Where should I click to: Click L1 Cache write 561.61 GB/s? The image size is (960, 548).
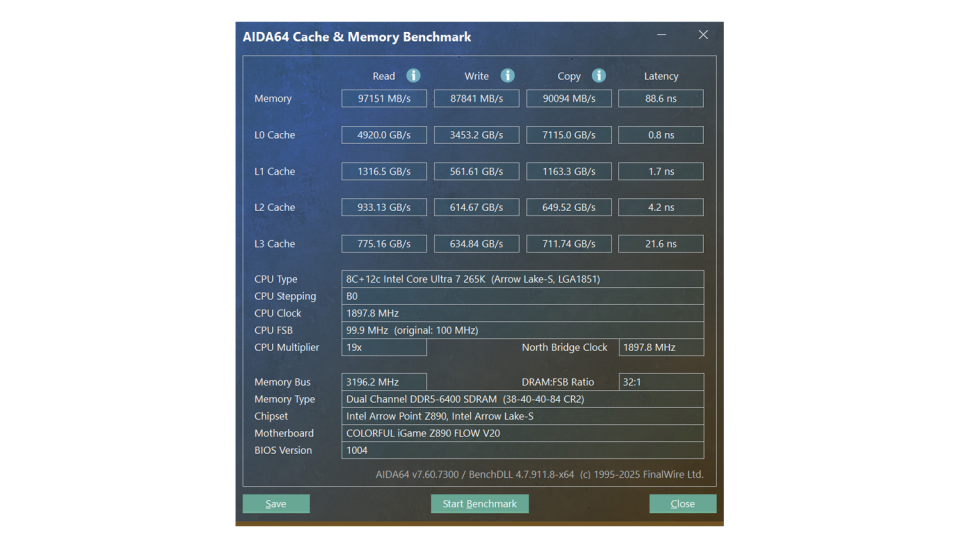tap(476, 171)
